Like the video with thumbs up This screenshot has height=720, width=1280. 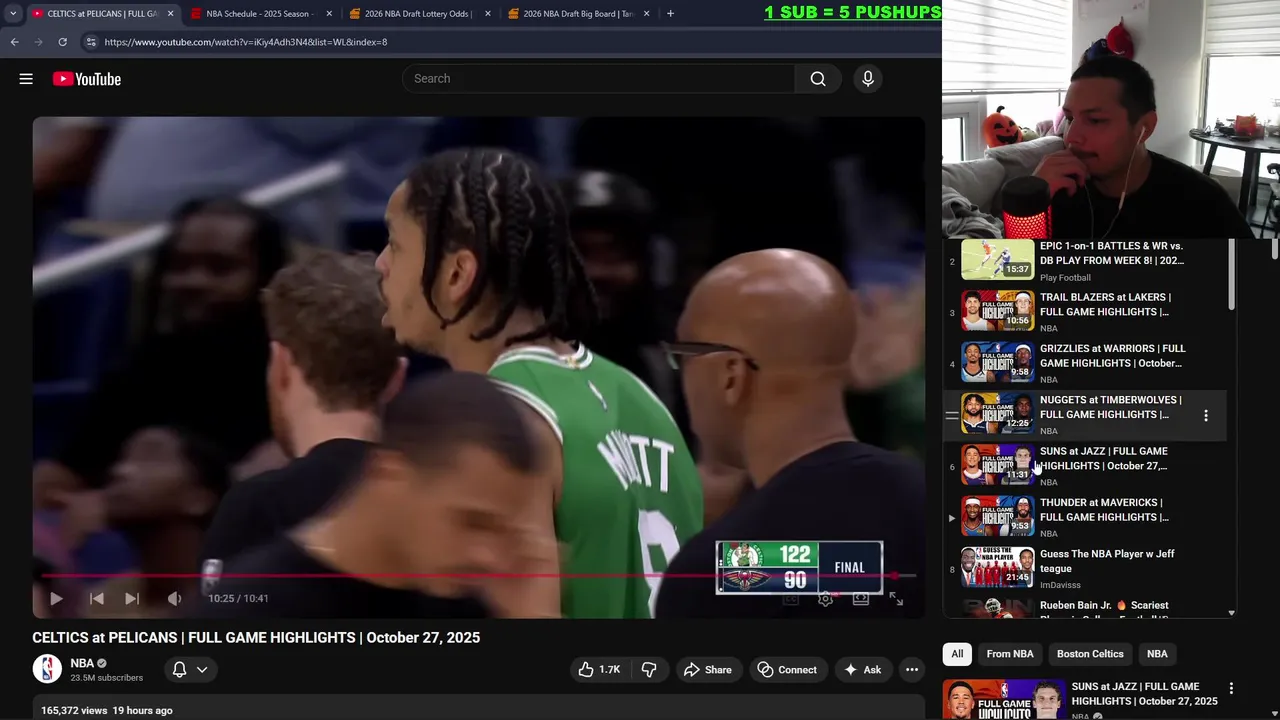[598, 669]
